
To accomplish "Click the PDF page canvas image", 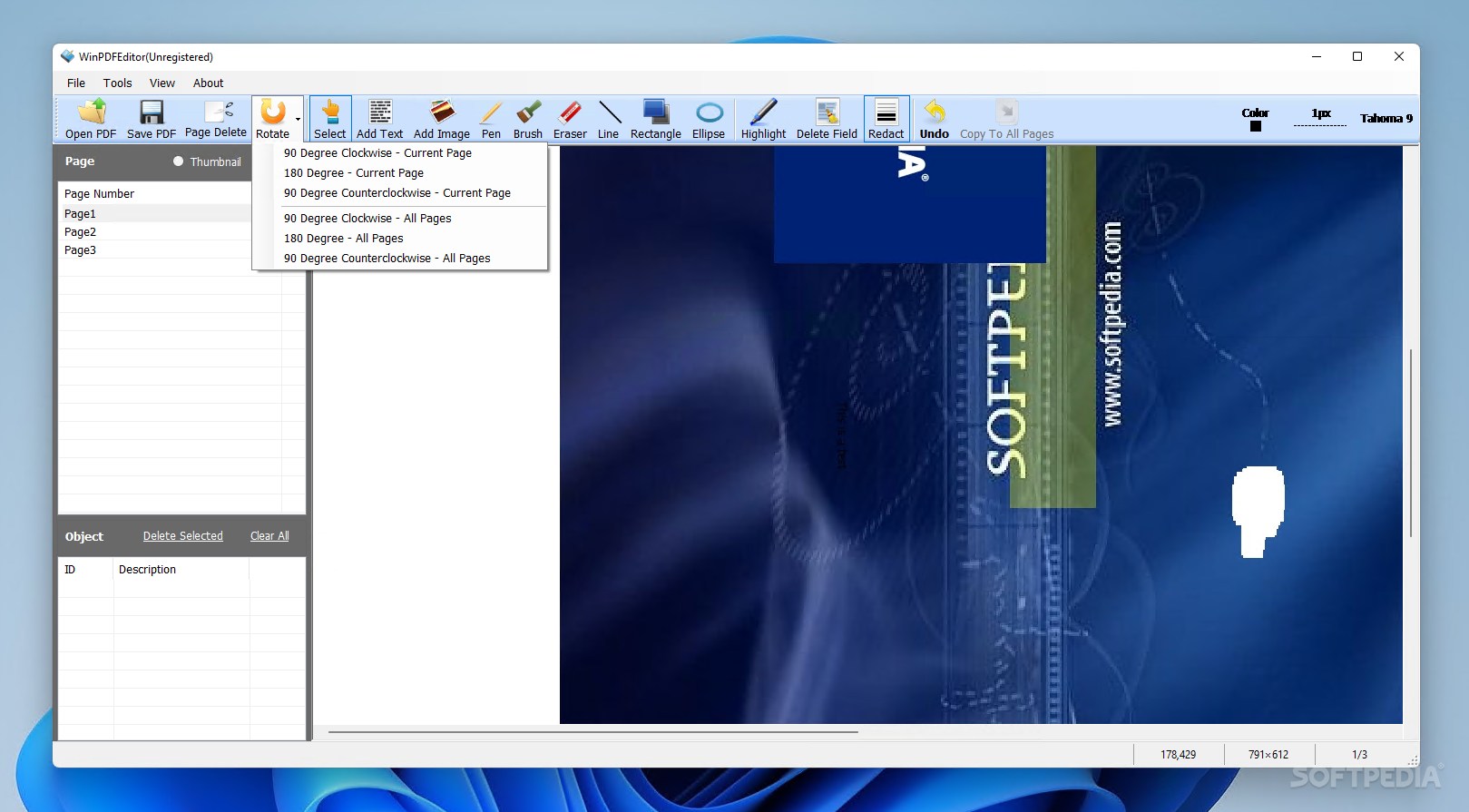I will coord(981,435).
